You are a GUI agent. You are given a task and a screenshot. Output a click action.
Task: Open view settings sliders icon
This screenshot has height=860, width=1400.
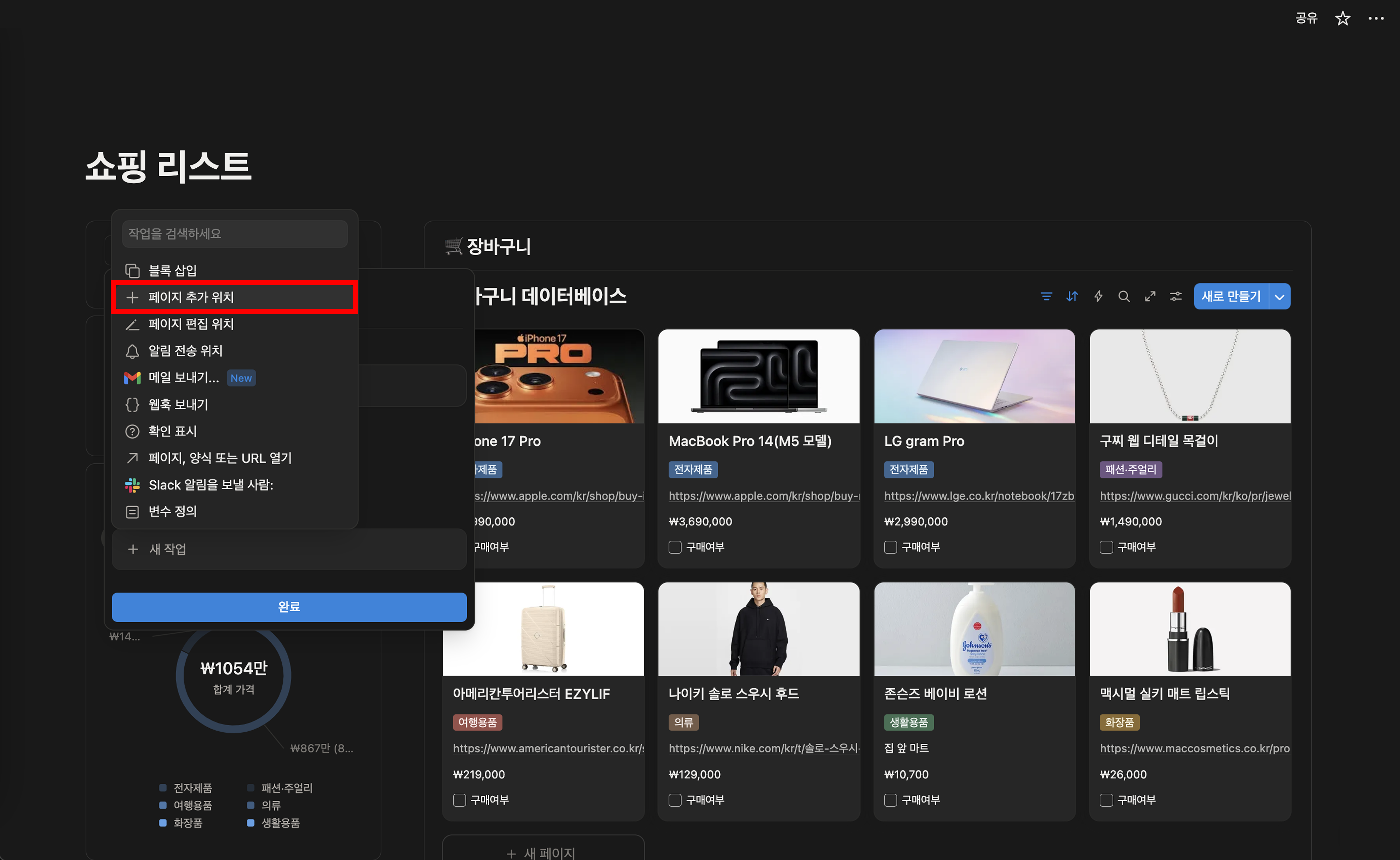coord(1175,296)
